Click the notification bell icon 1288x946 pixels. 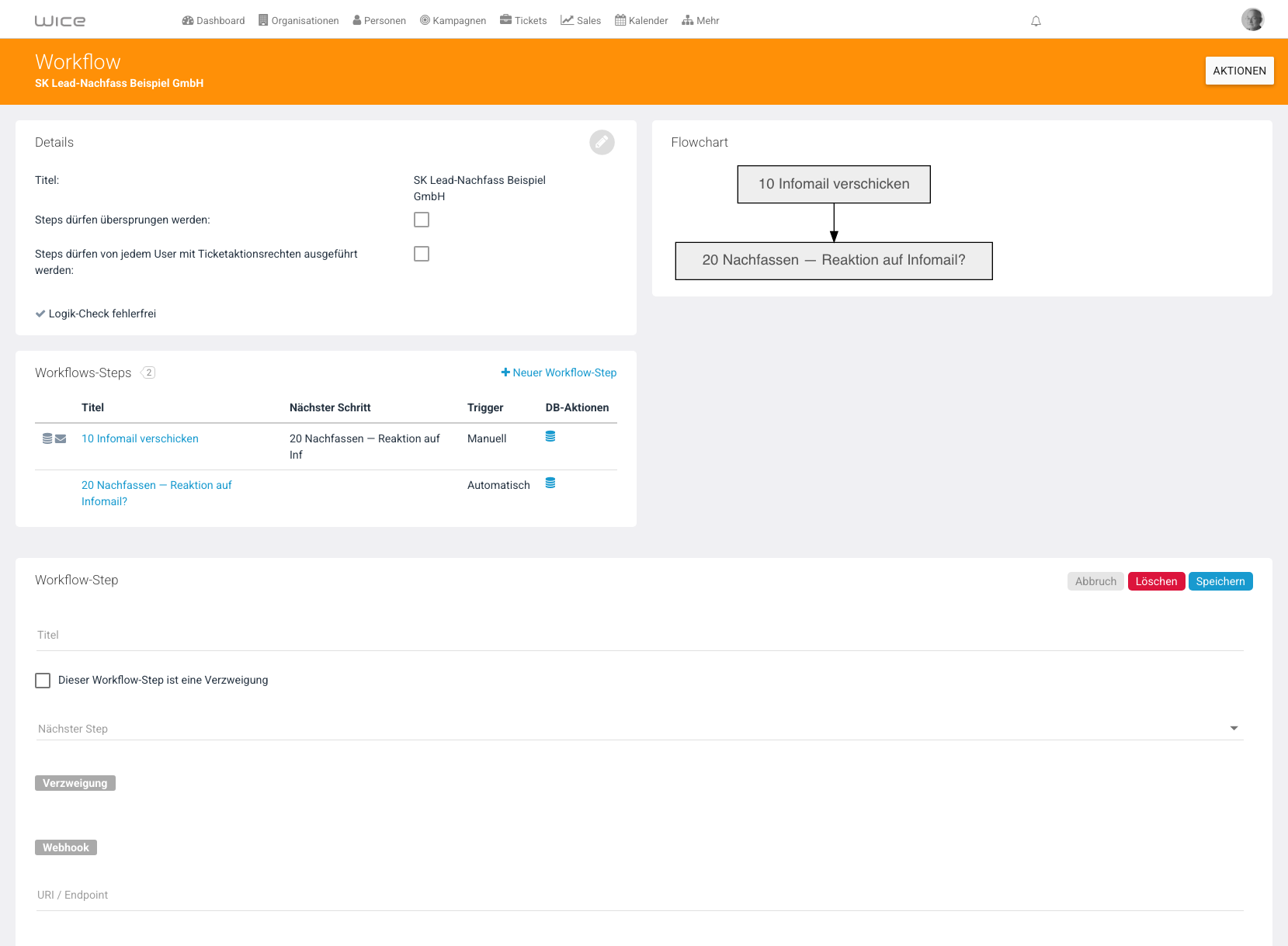click(x=1036, y=21)
